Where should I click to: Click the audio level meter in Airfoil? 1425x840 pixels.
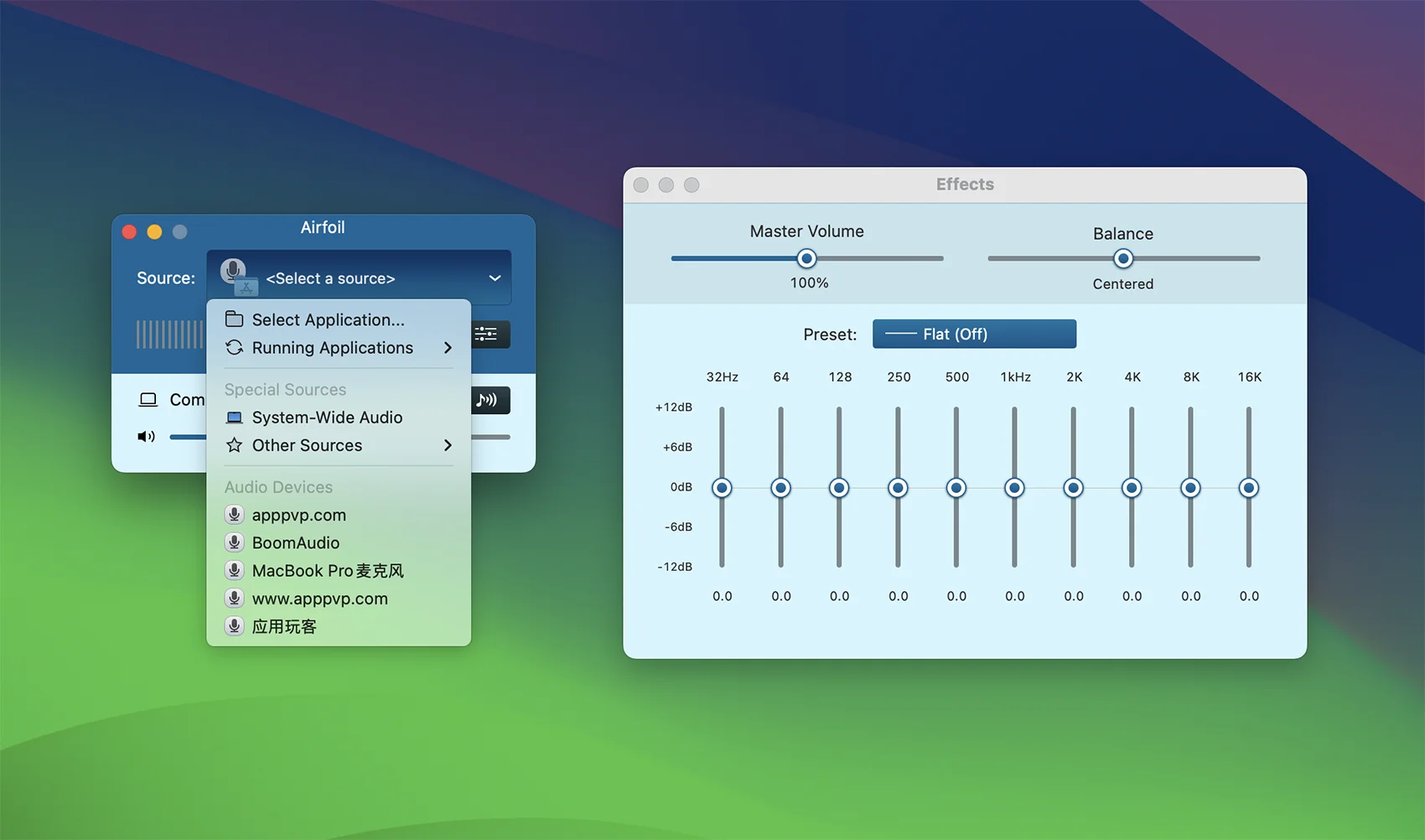[x=170, y=334]
